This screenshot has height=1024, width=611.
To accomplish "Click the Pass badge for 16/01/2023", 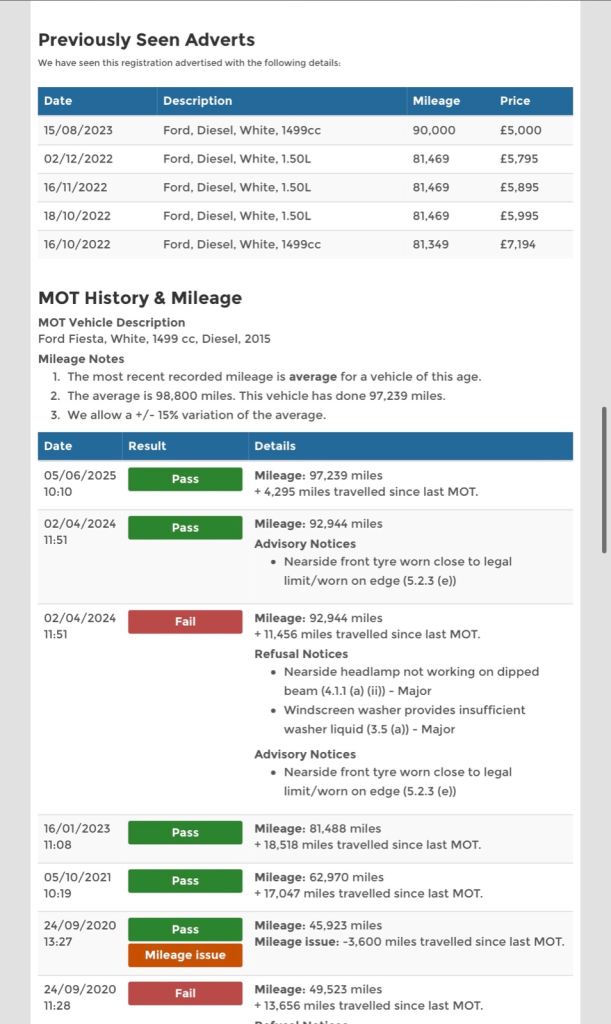I will [185, 832].
